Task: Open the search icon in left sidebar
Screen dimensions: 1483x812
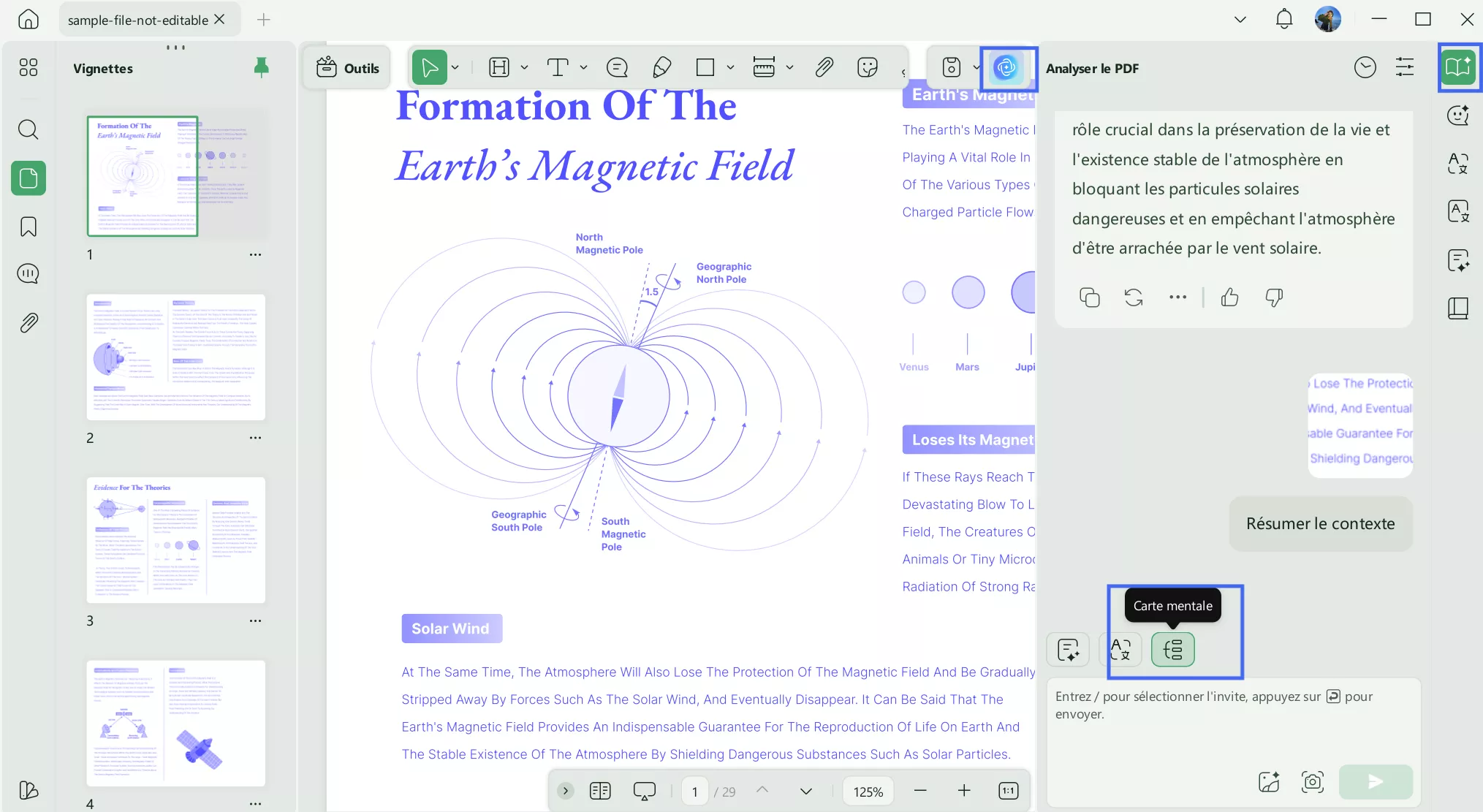Action: 28,130
